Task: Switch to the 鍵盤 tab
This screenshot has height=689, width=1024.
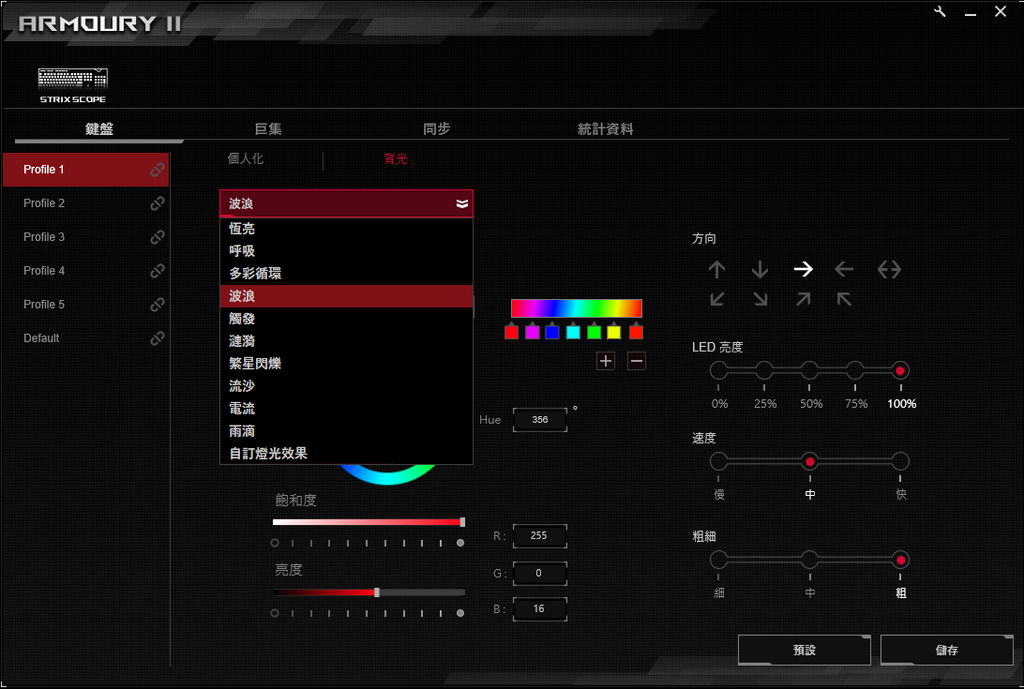Action: pos(99,129)
